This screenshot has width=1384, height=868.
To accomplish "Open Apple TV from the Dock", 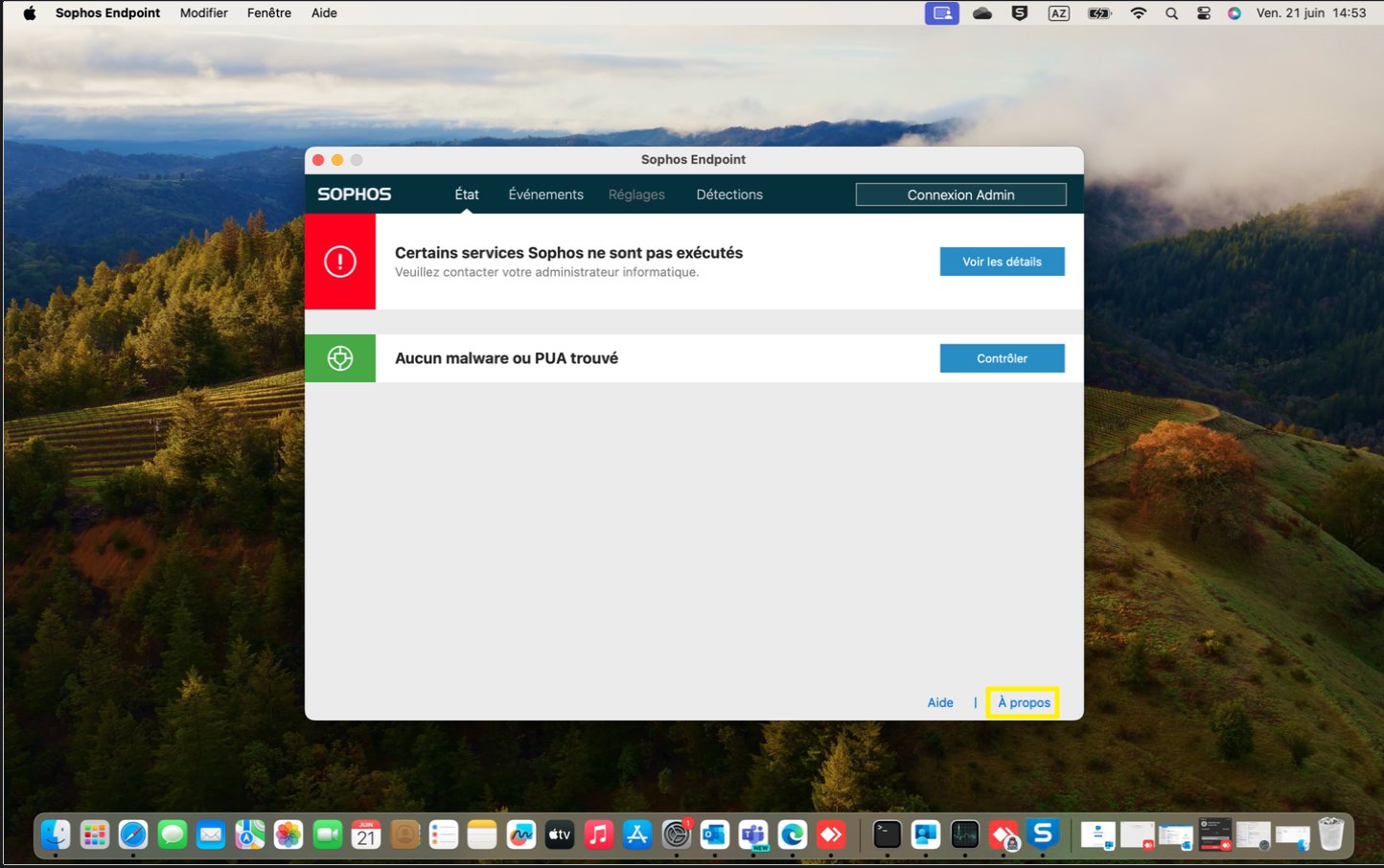I will (x=560, y=834).
